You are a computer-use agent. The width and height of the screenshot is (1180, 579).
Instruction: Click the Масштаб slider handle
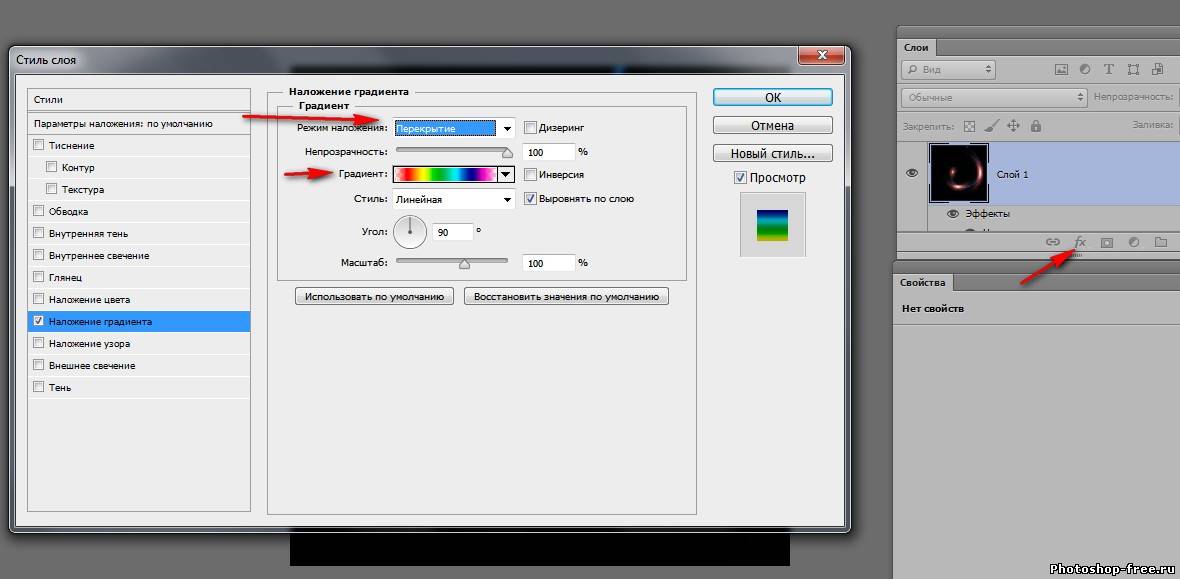[464, 264]
